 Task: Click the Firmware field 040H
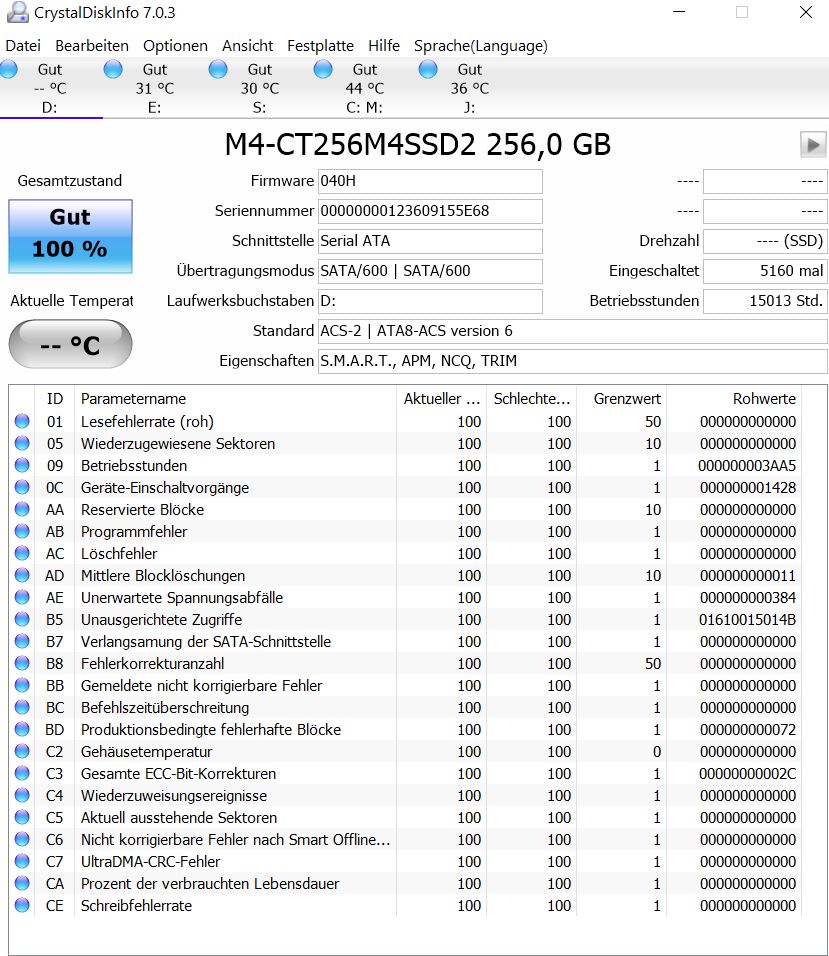[x=430, y=181]
